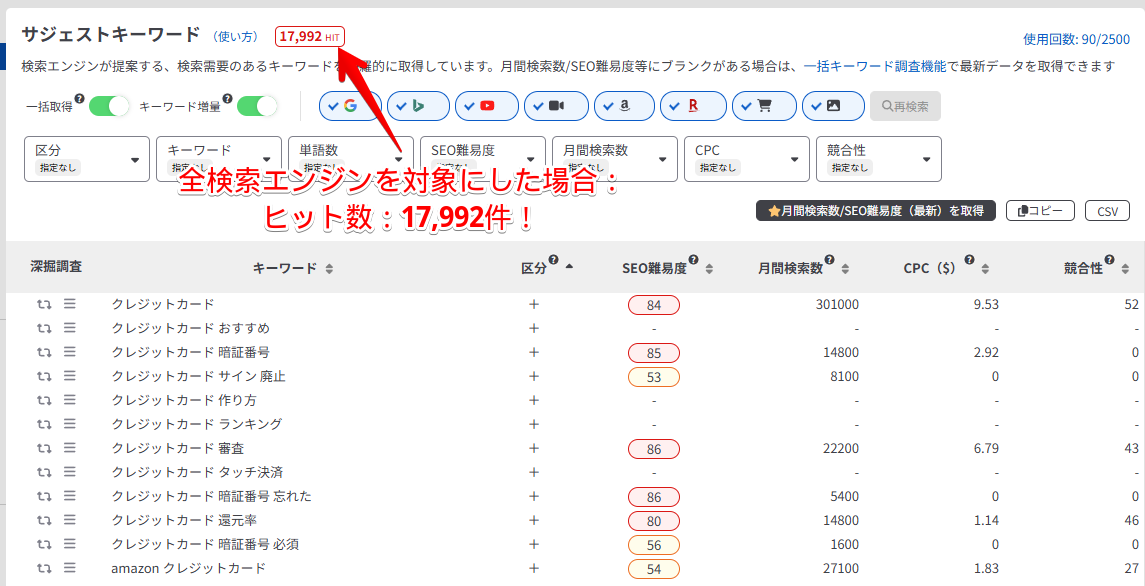Expand the SEO難易度 filter dropdown
The image size is (1145, 586).
[x=482, y=159]
